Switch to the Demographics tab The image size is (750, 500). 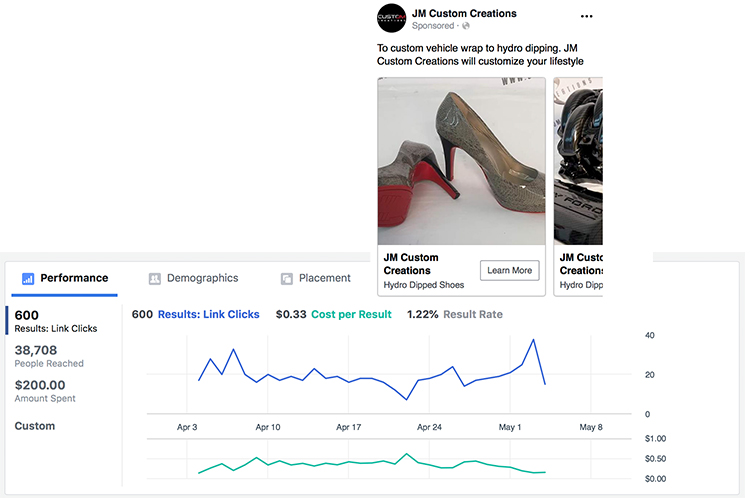tap(193, 278)
